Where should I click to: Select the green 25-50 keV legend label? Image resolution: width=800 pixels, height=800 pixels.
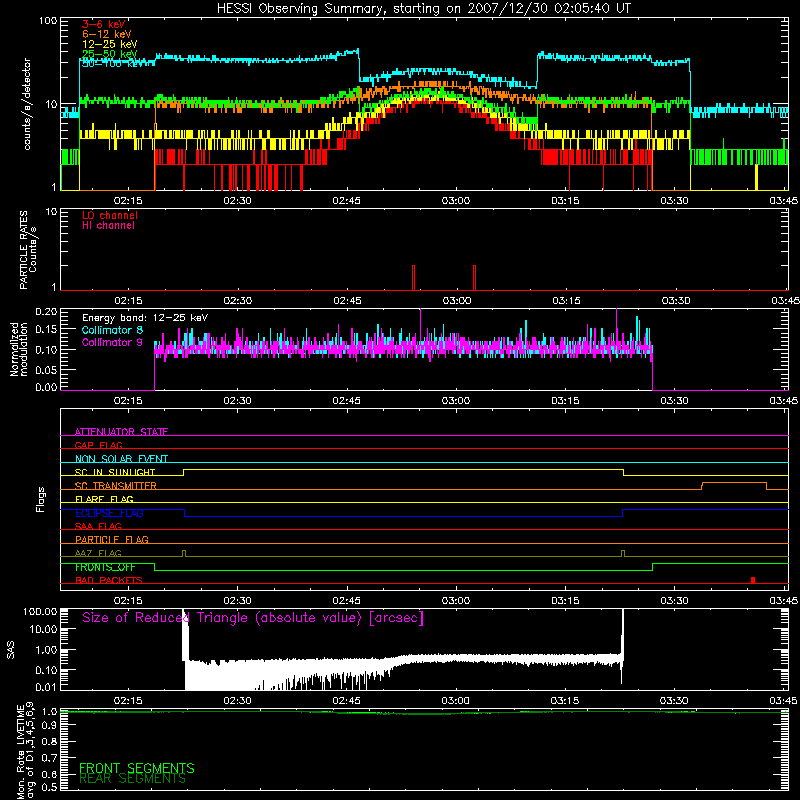click(x=109, y=54)
